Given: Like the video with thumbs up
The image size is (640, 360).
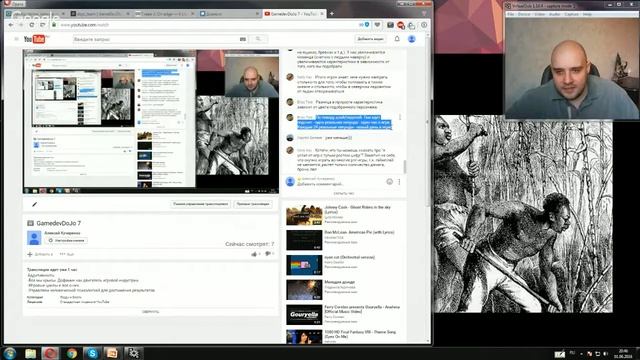Looking at the screenshot, I should [x=255, y=254].
